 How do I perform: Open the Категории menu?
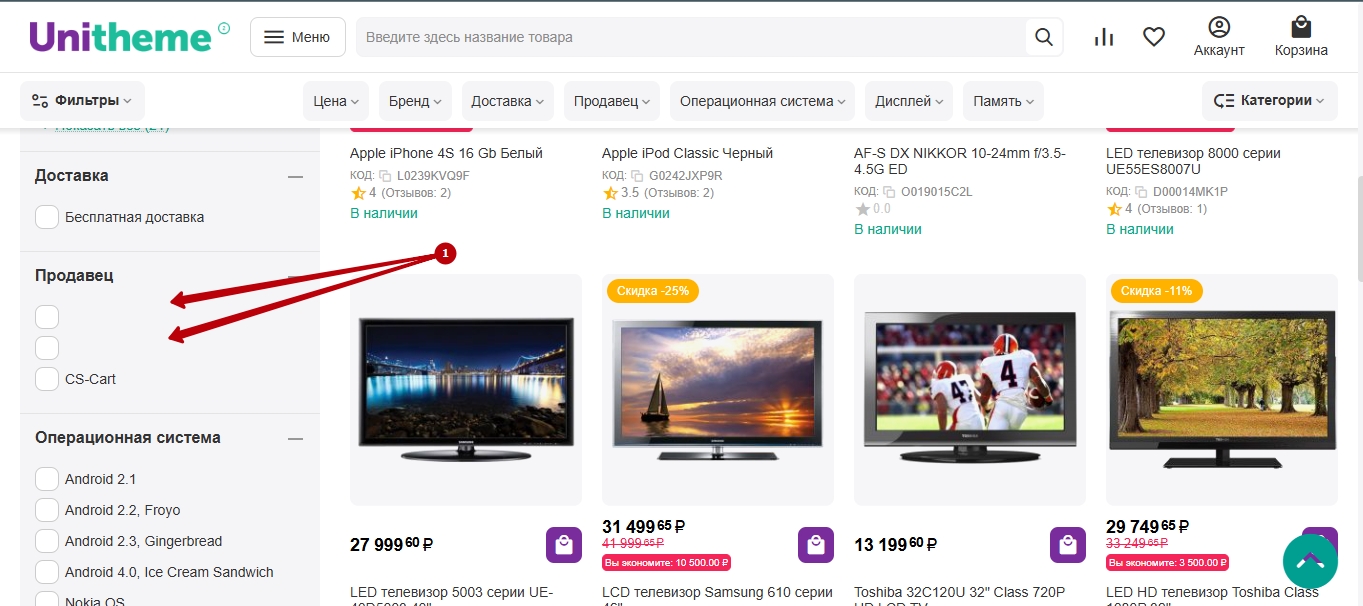click(x=1269, y=101)
